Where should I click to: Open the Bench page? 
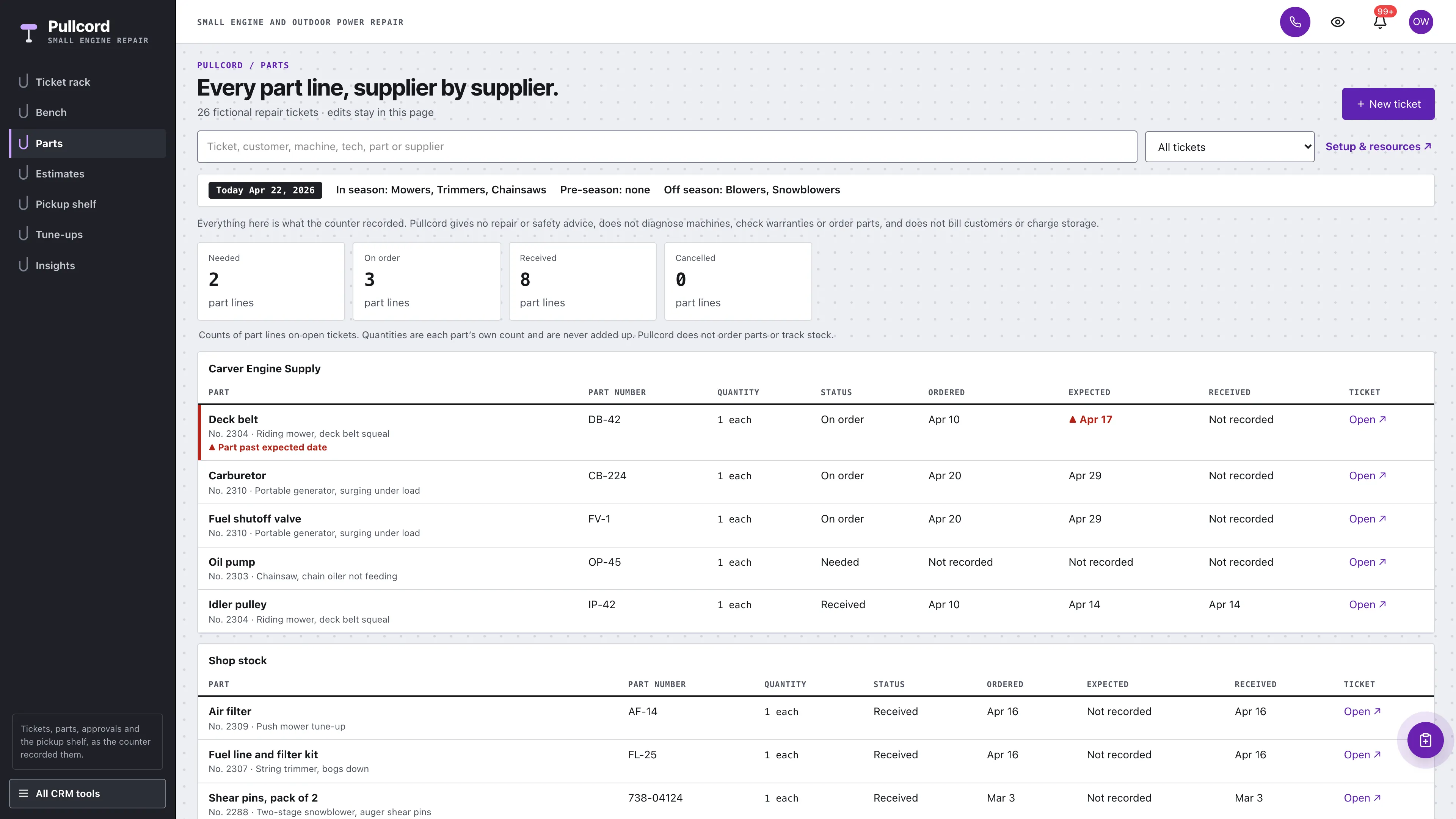pos(88,113)
